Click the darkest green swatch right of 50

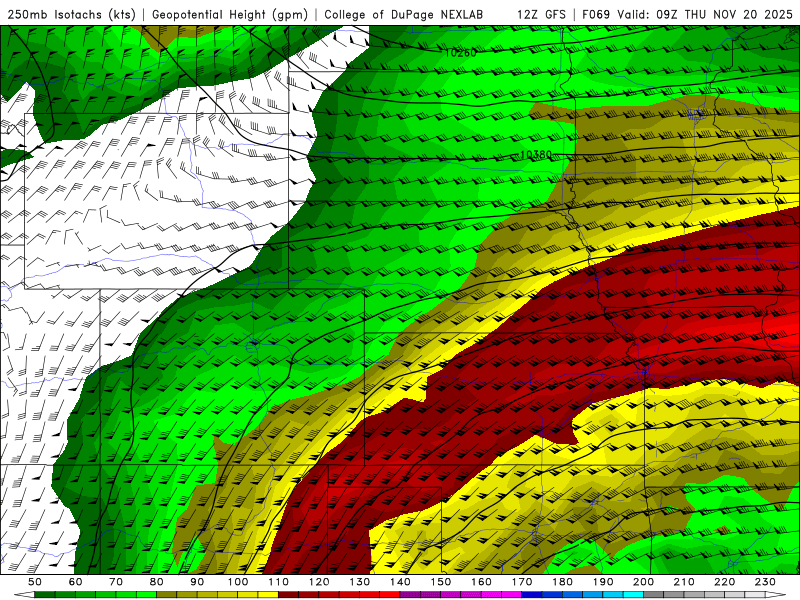tap(45, 595)
